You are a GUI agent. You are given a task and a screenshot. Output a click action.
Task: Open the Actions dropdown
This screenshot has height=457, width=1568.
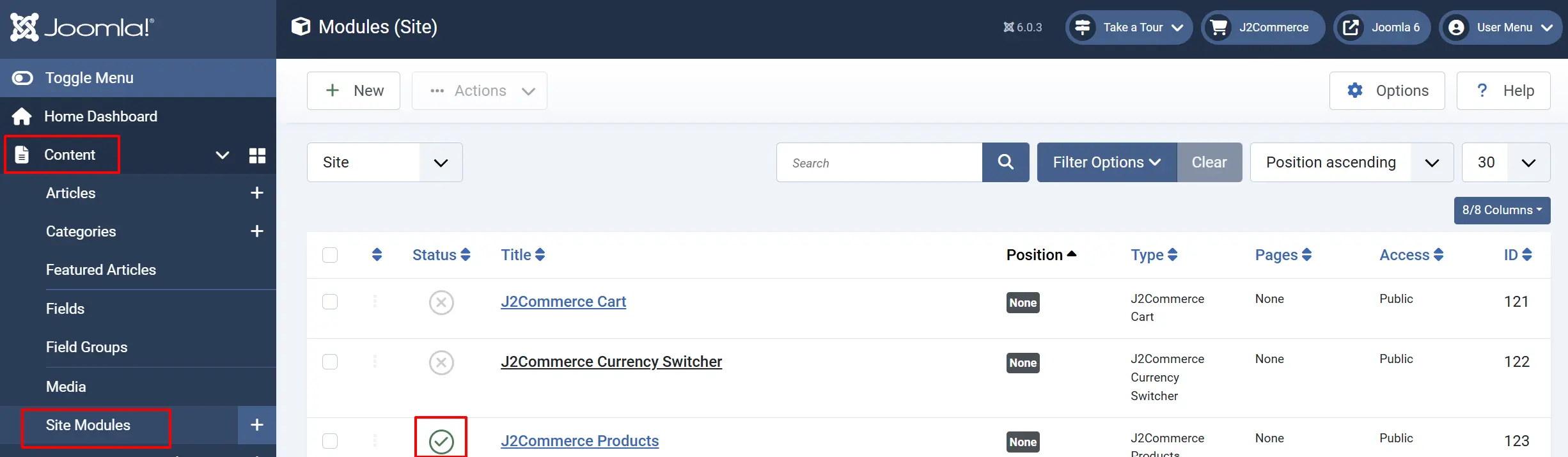(480, 91)
